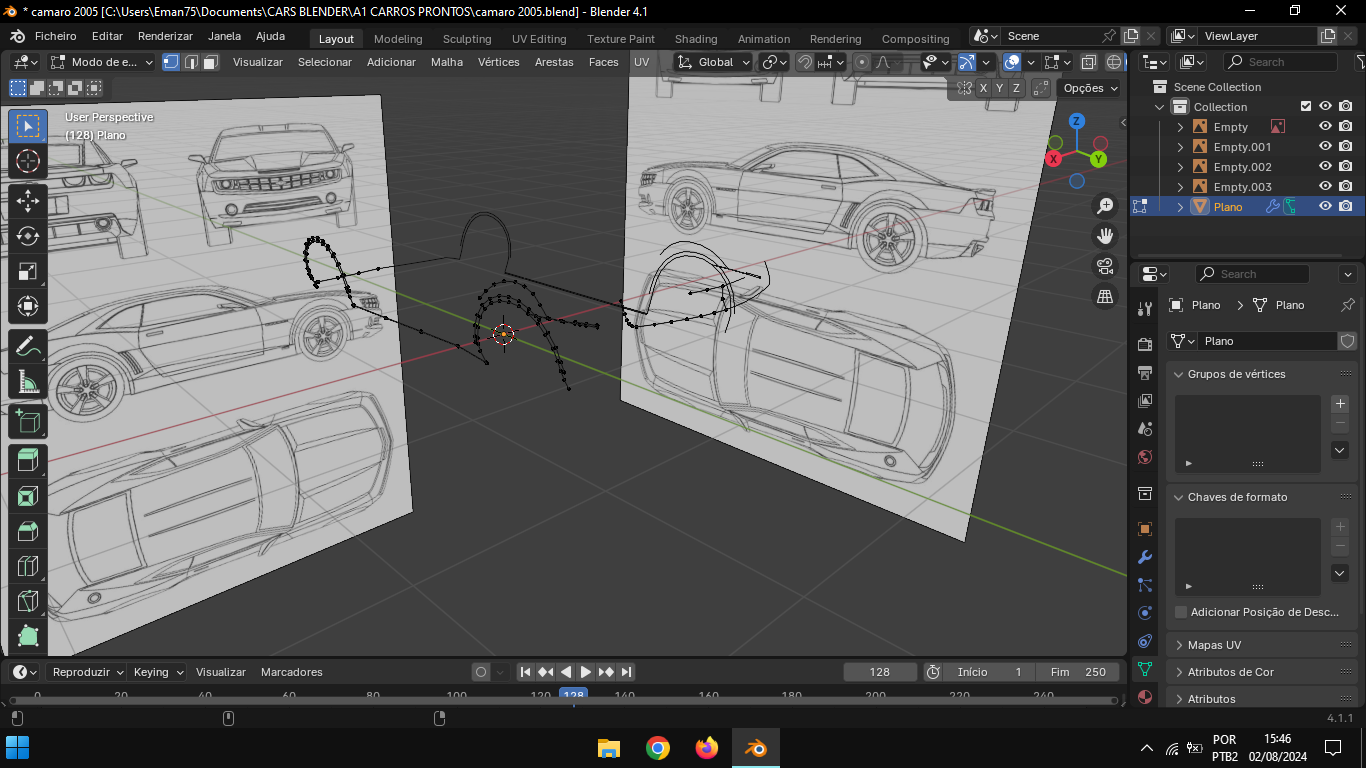Select the Rotate tool
The height and width of the screenshot is (768, 1366).
(x=28, y=236)
